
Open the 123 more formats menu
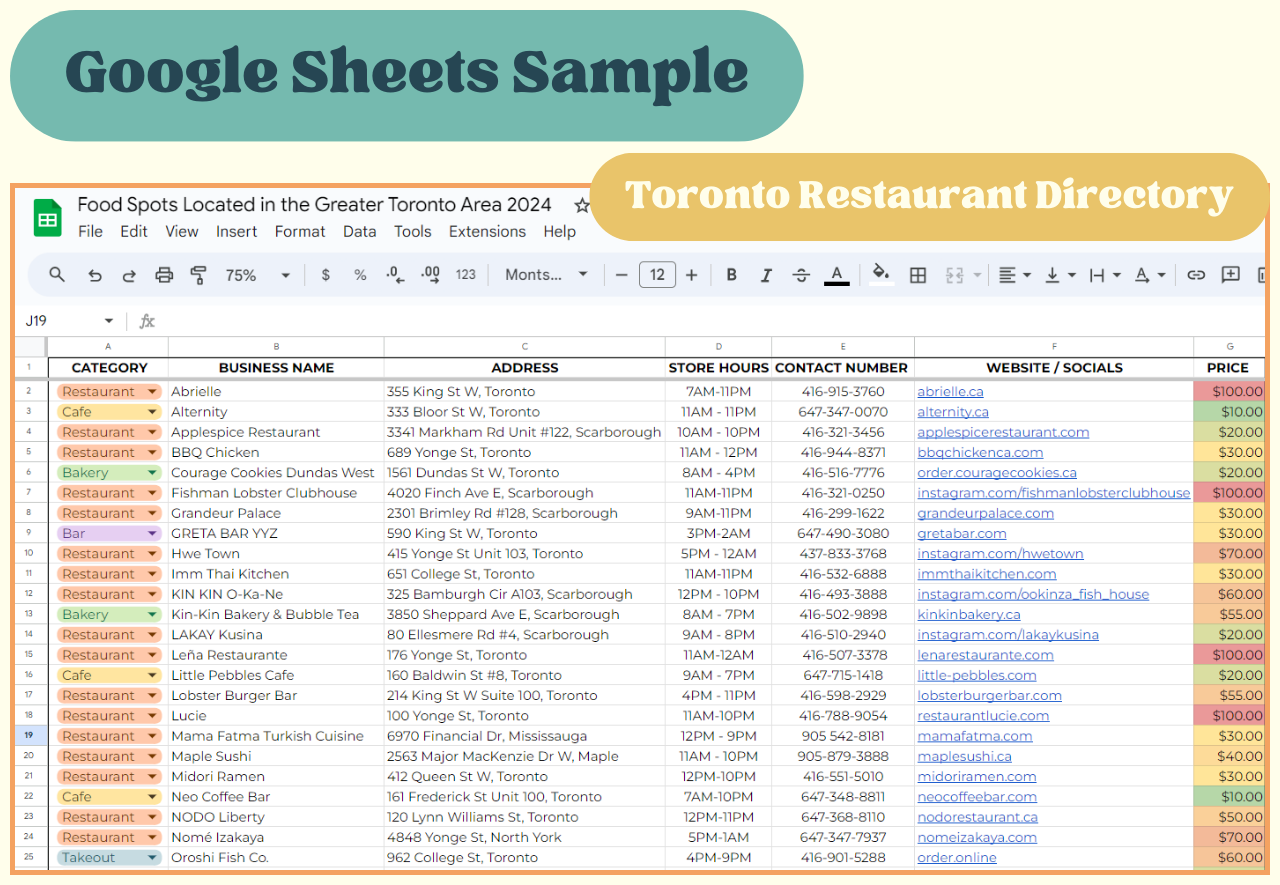coord(466,275)
